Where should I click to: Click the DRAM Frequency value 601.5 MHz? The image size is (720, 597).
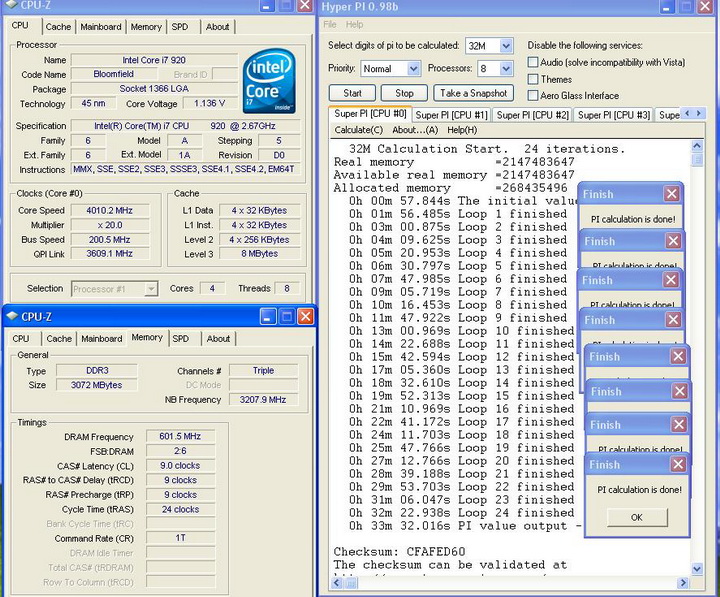coord(180,436)
